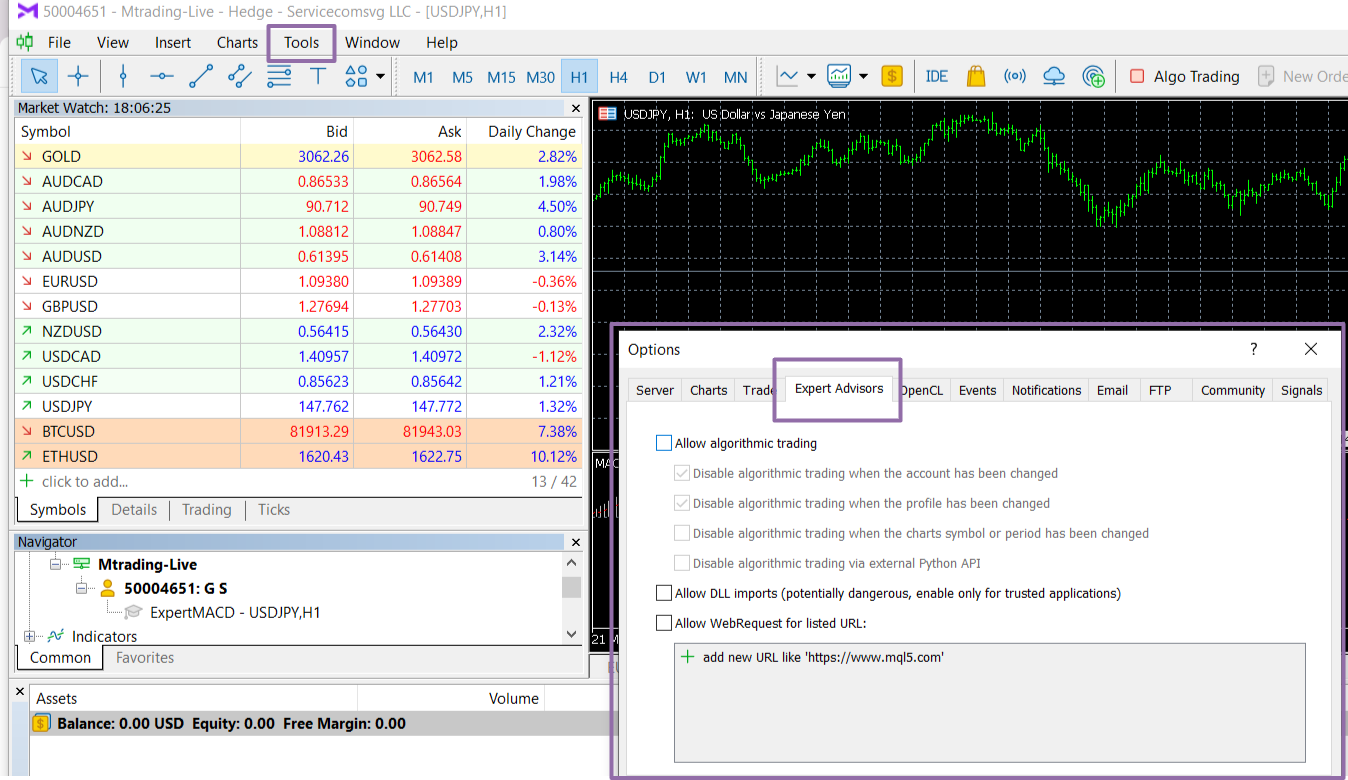Enable Allow algorithmic trading checkbox
This screenshot has width=1348, height=780.
coord(664,443)
